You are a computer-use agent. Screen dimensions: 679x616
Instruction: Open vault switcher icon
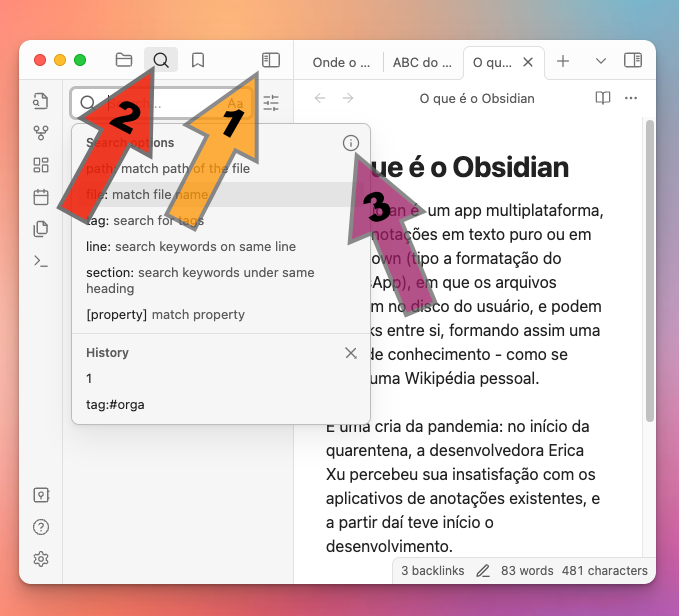point(41,495)
